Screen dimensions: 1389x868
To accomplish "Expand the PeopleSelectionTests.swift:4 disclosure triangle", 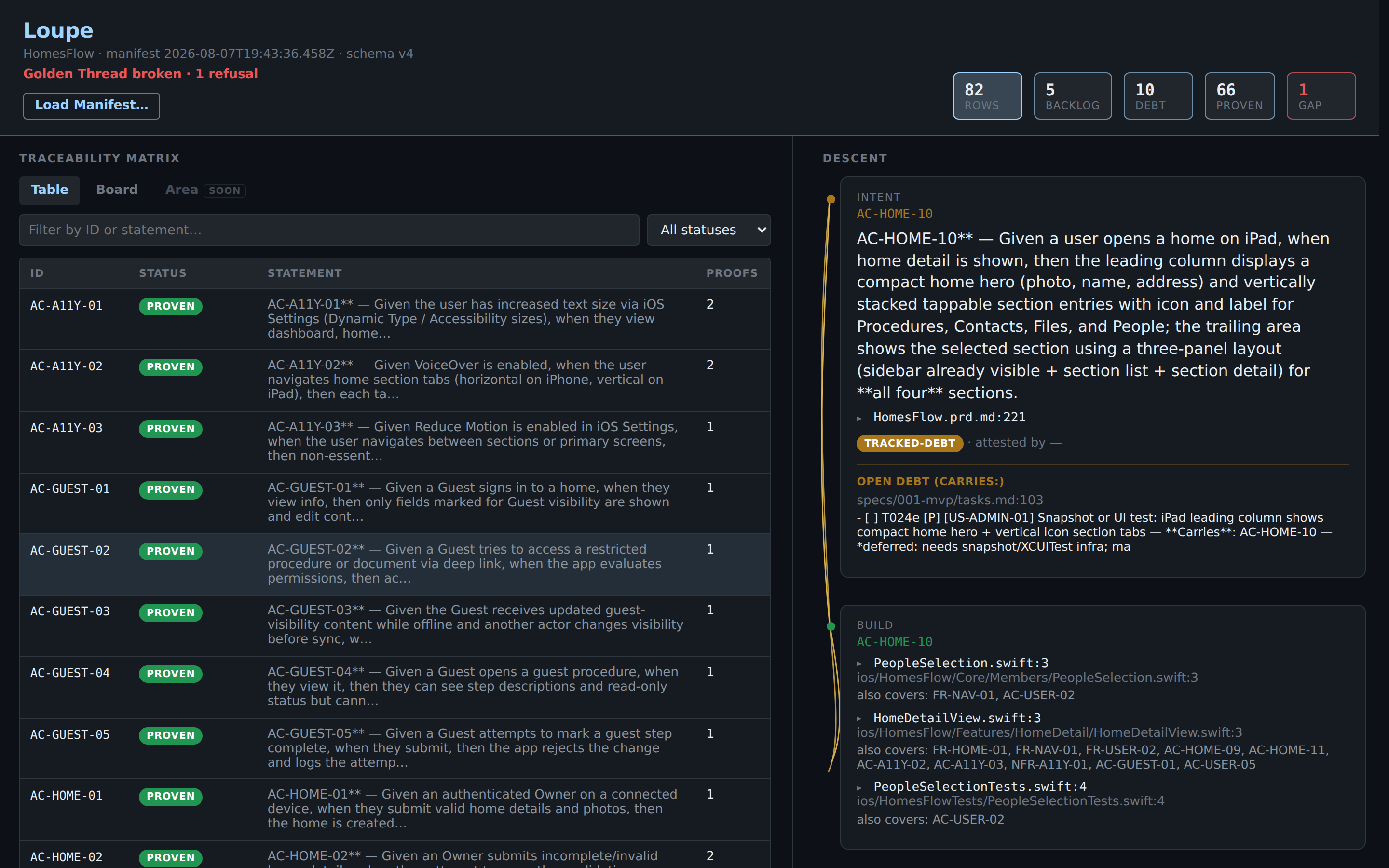I will point(859,787).
